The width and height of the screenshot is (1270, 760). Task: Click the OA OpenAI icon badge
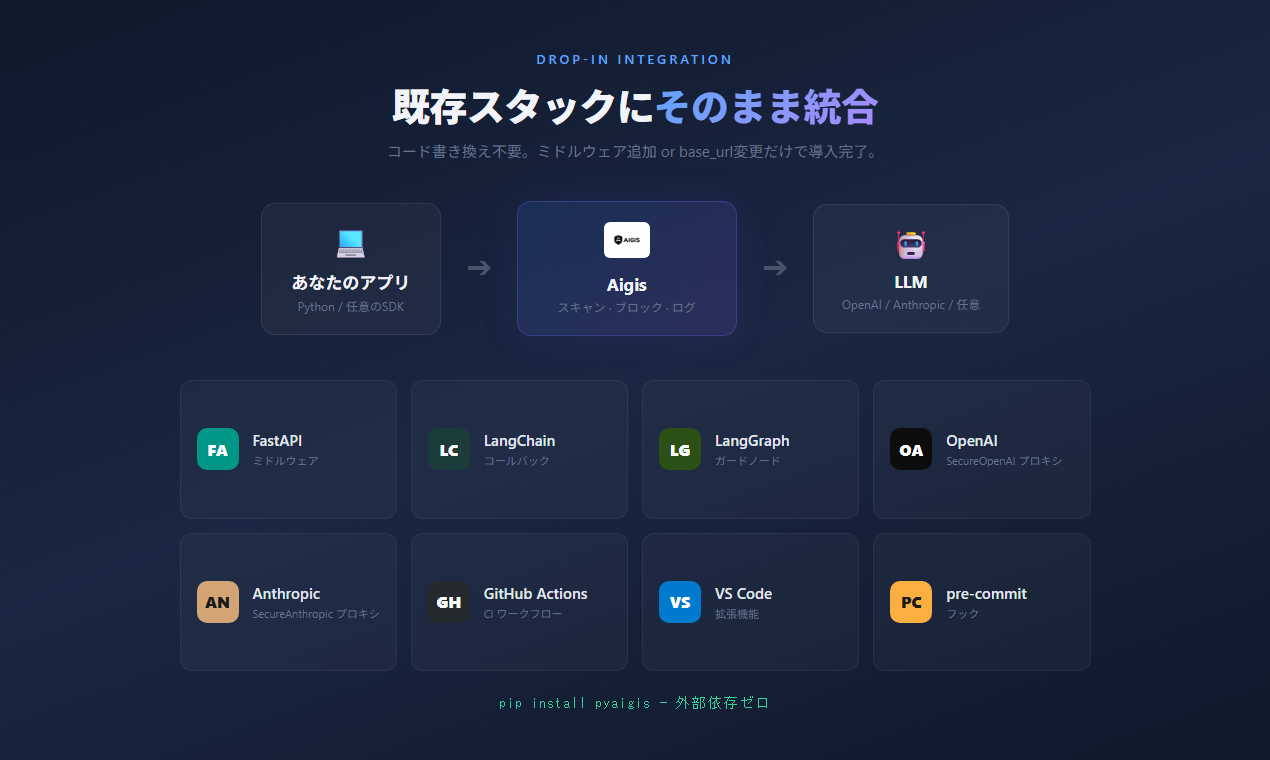(x=911, y=449)
